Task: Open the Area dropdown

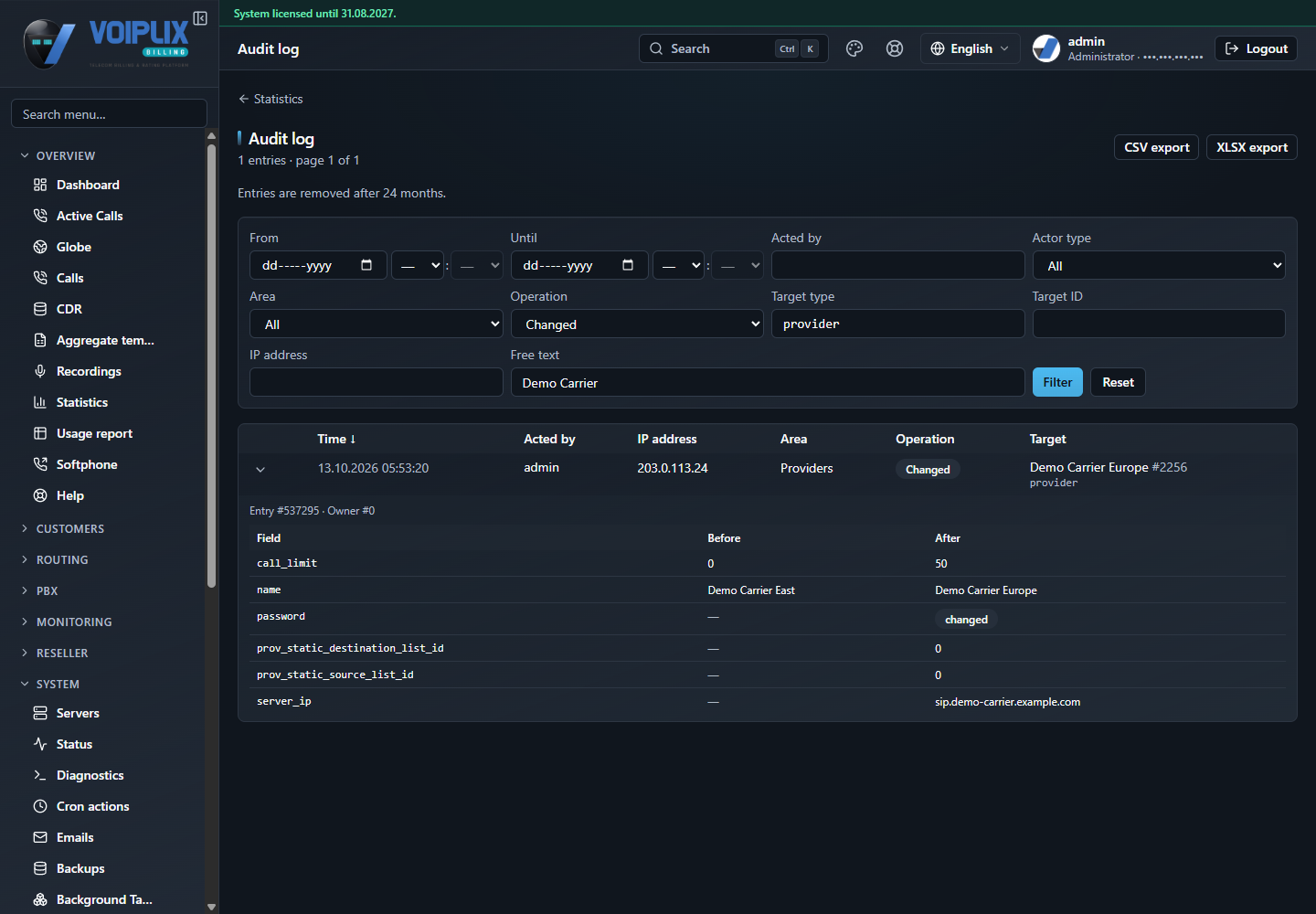Action: [377, 324]
